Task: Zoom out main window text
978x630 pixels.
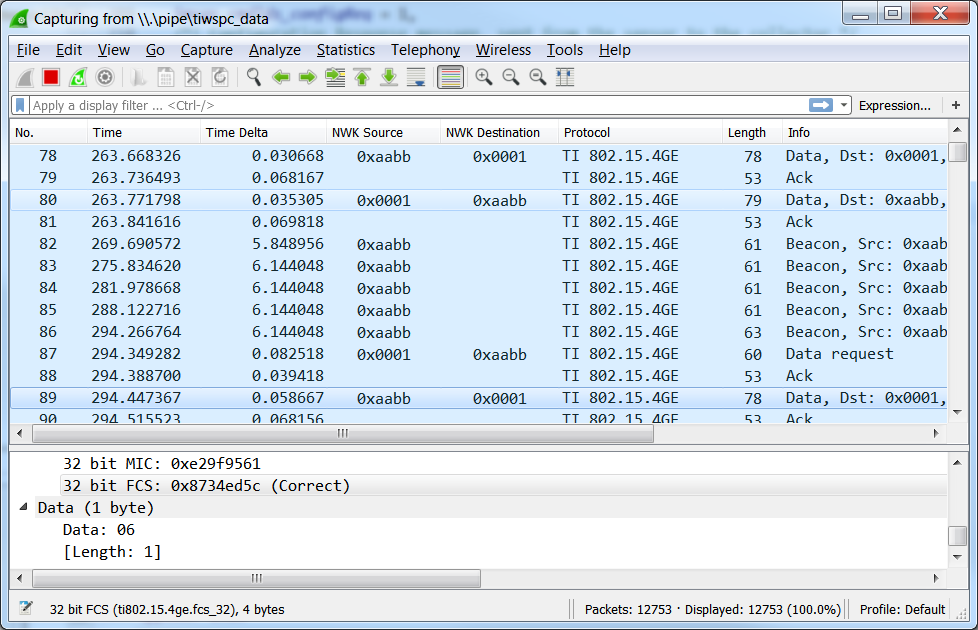Action: point(511,77)
